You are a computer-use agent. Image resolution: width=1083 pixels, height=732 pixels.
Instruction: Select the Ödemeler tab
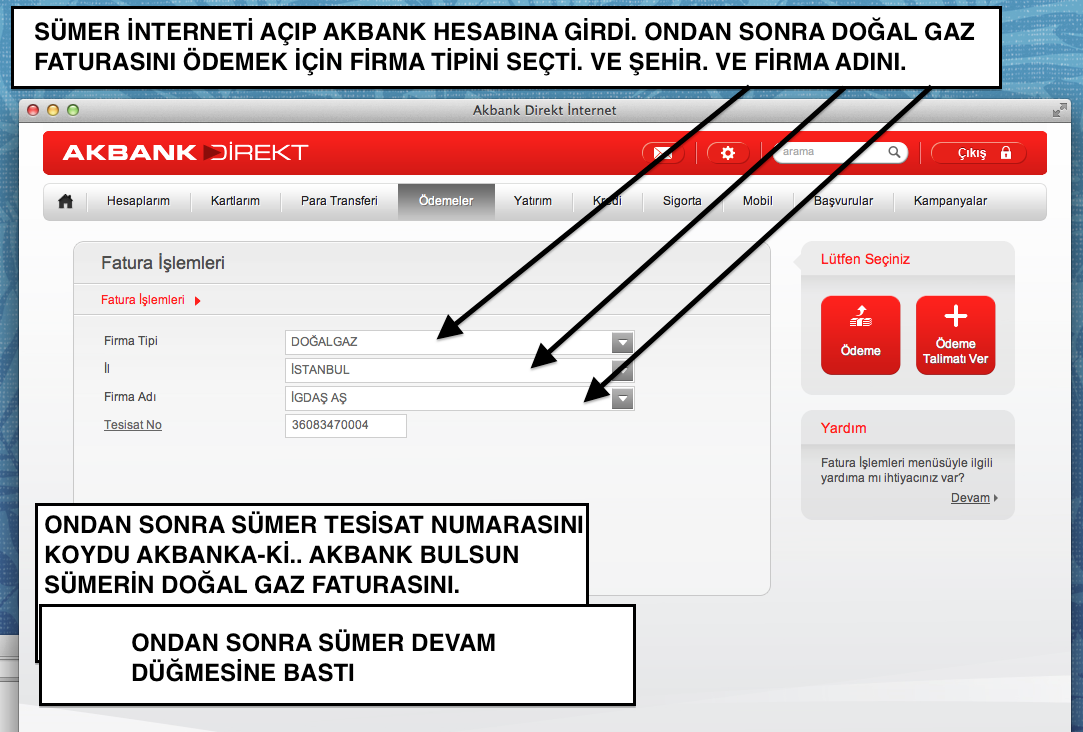446,202
